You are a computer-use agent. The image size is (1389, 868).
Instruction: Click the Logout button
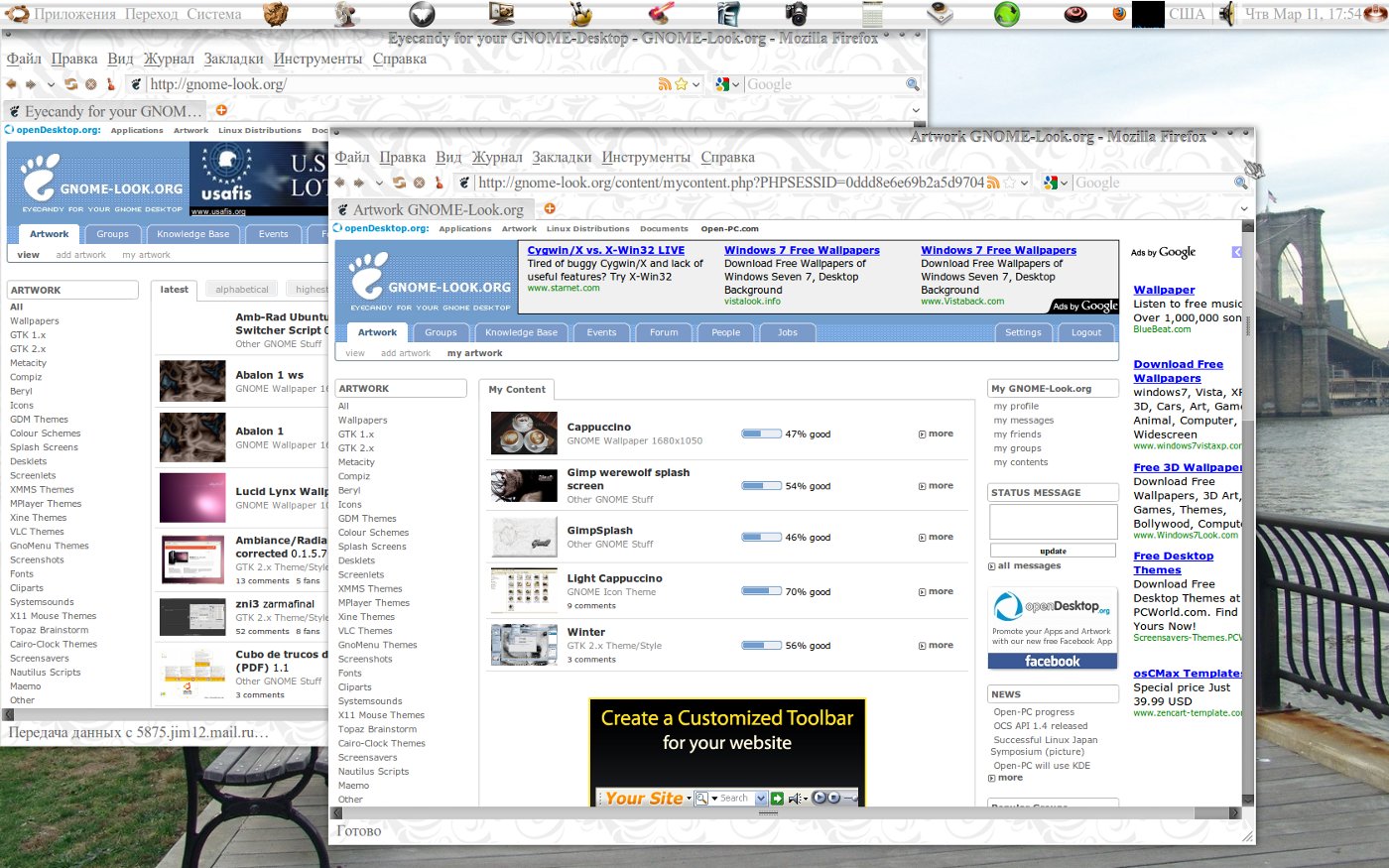tap(1086, 332)
